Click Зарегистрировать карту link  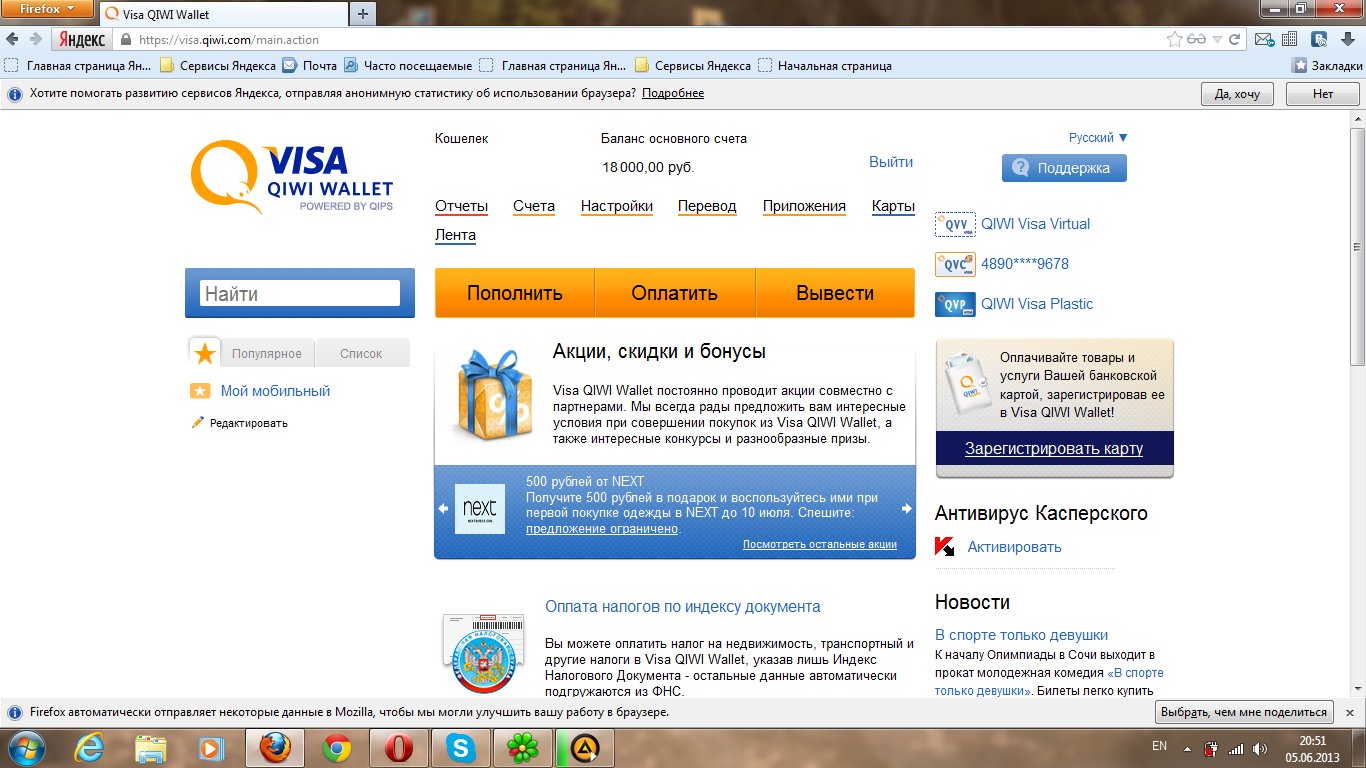(1054, 449)
